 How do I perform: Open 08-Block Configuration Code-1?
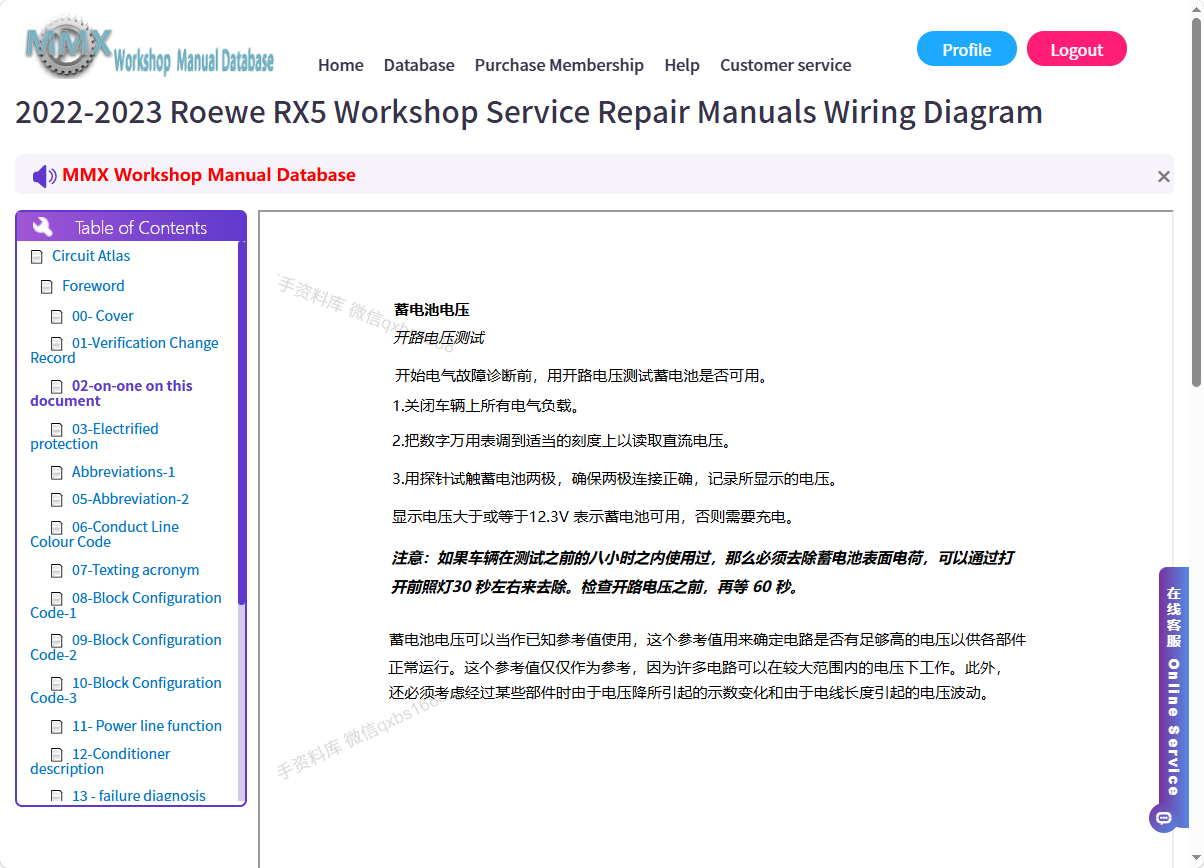(x=126, y=605)
